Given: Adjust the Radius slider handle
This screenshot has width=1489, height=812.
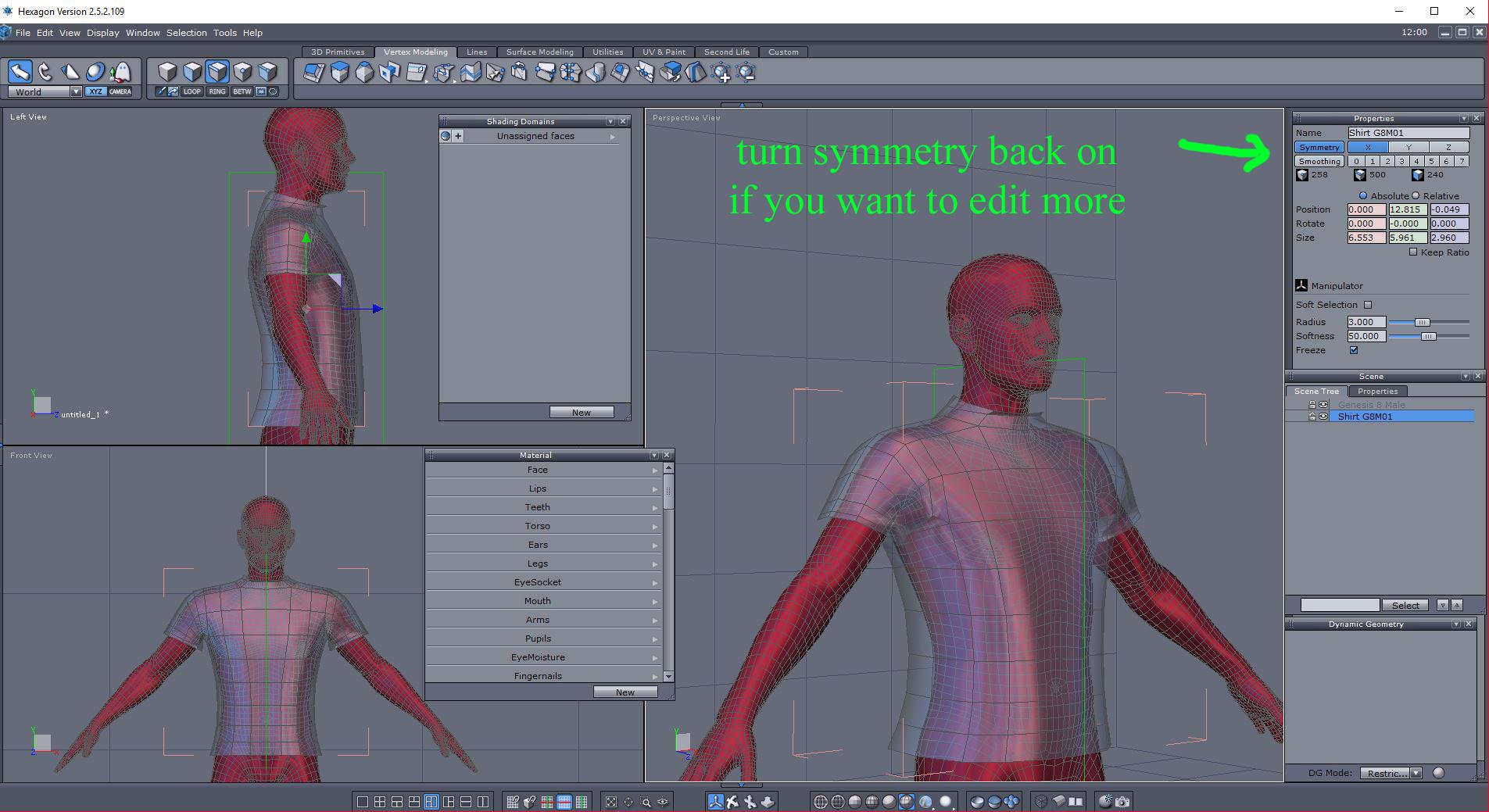Looking at the screenshot, I should [1423, 322].
